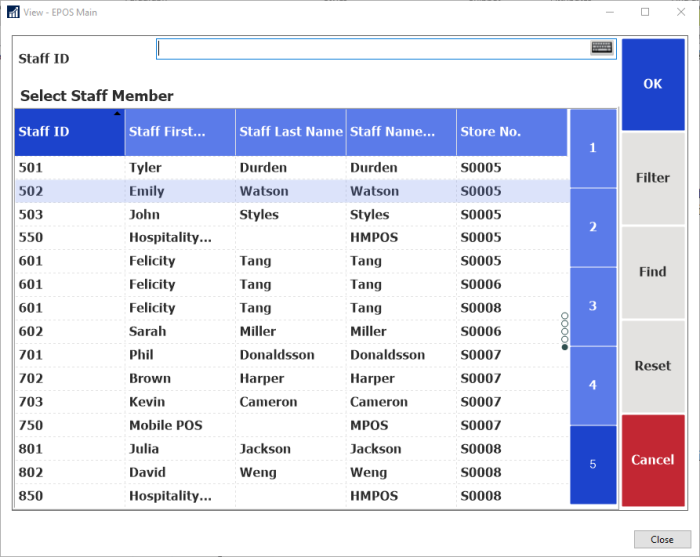Click inside the Staff ID input field
Image resolution: width=700 pixels, height=557 pixels.
373,49
